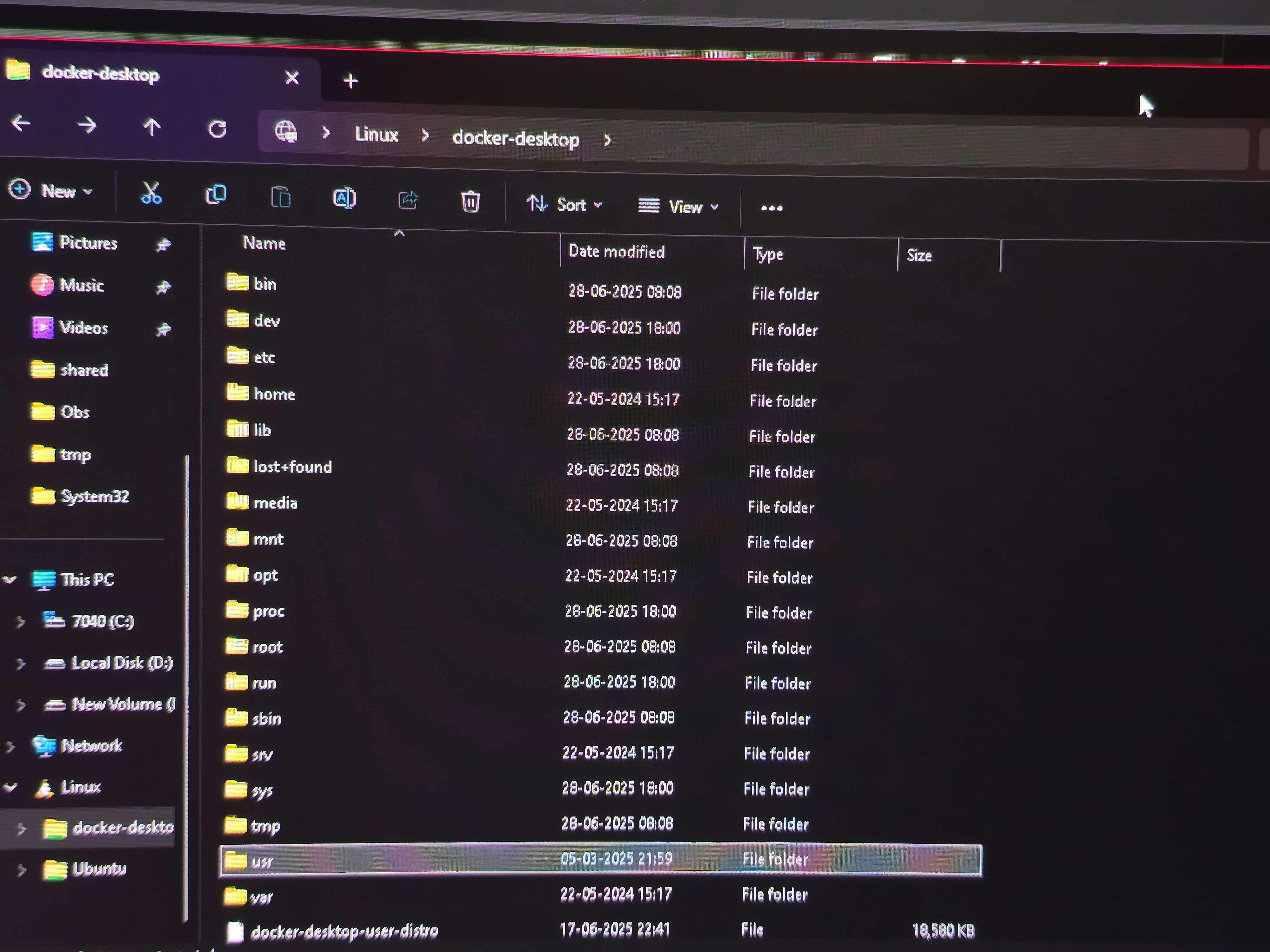1270x952 pixels.
Task: Click the Delete trash icon
Action: pyautogui.click(x=470, y=202)
